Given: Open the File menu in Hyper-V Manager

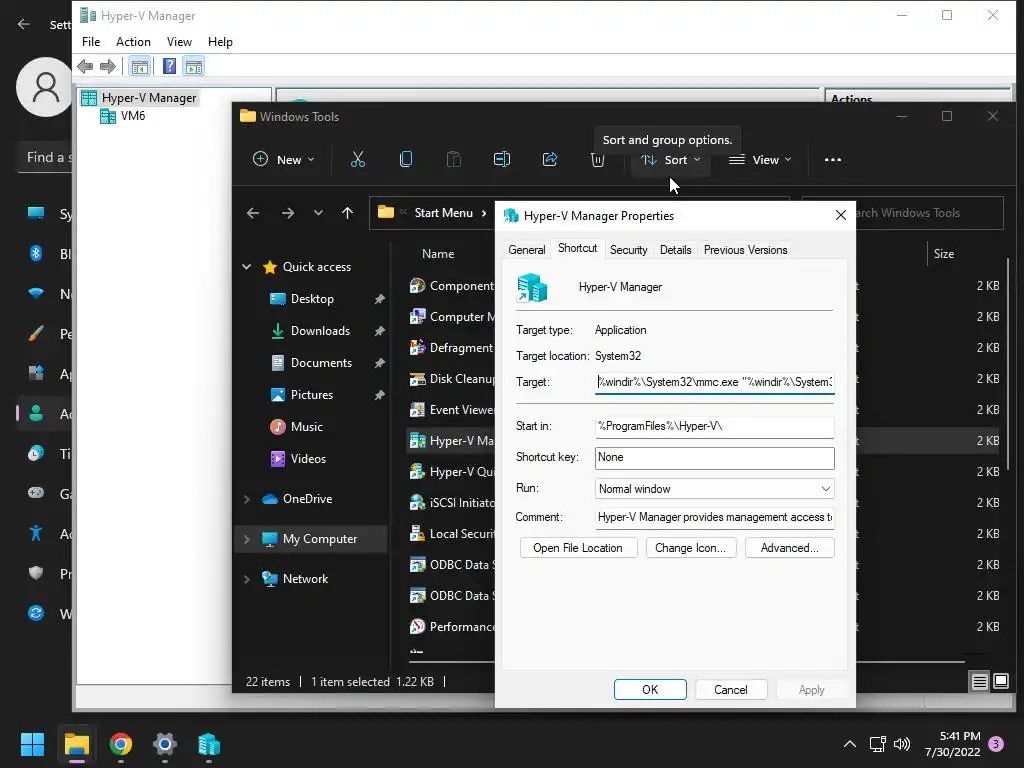Looking at the screenshot, I should click(91, 42).
